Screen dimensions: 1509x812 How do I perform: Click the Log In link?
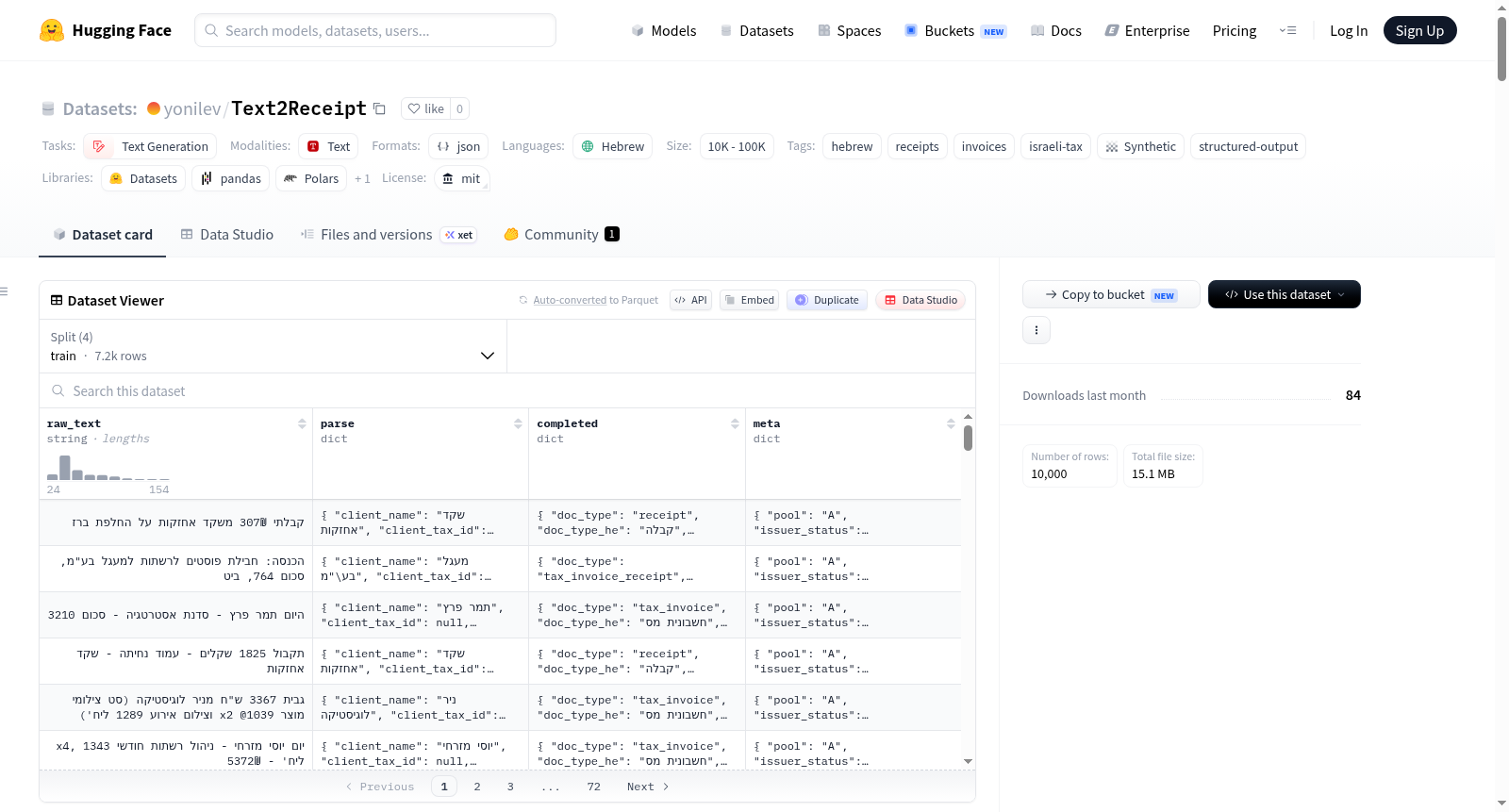click(x=1349, y=30)
